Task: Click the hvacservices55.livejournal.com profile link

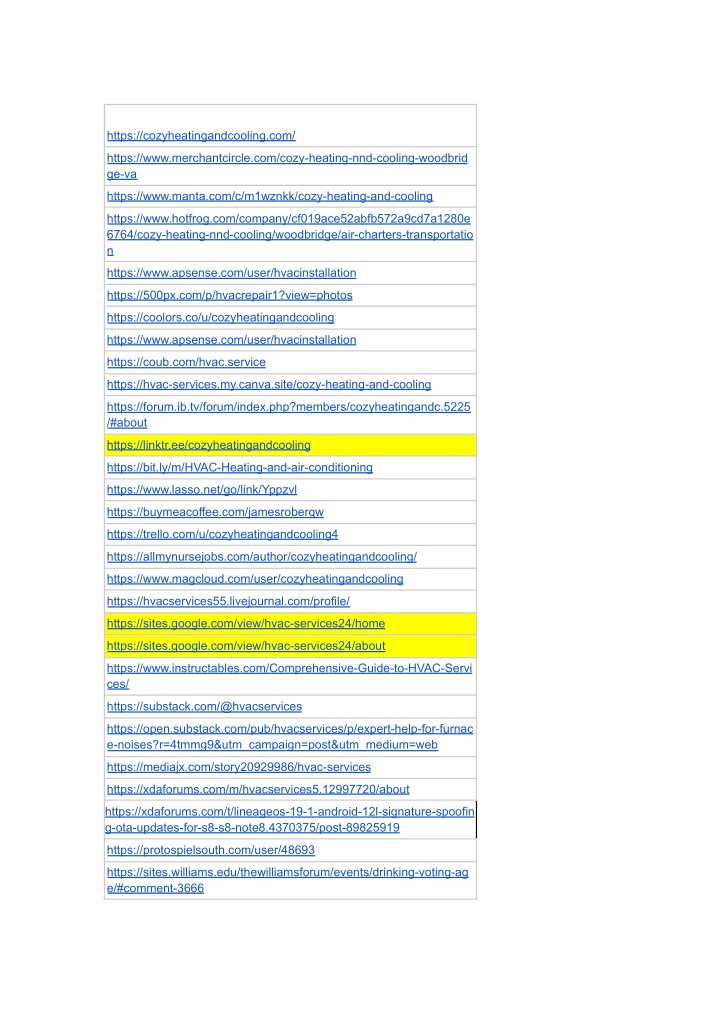Action: click(228, 601)
